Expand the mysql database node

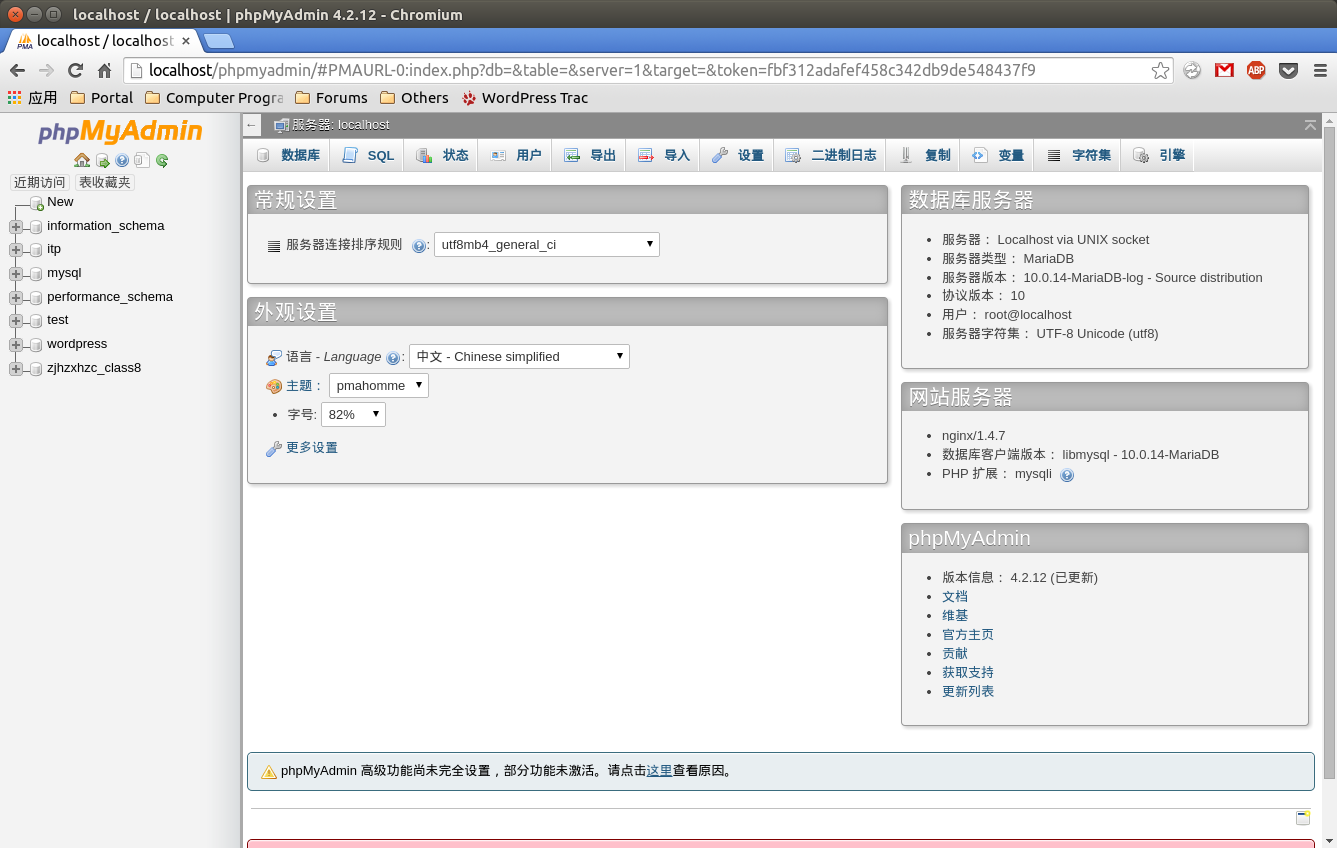15,274
